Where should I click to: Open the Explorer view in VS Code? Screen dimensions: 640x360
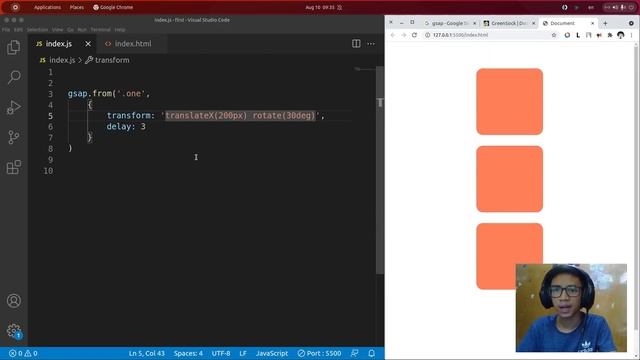coord(13,47)
